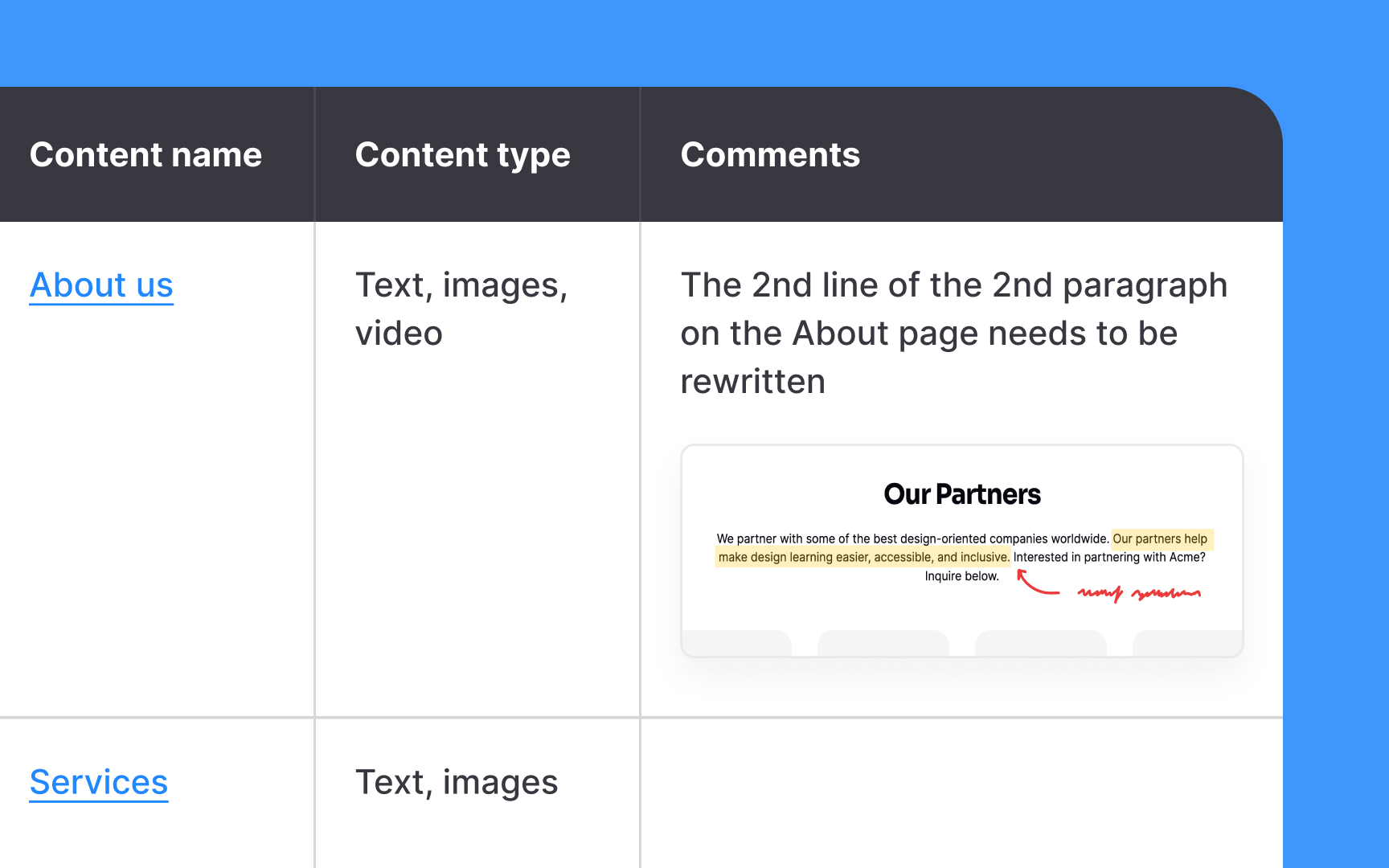
Task: Click the rightmost partner logo placeholder
Action: click(x=1188, y=643)
